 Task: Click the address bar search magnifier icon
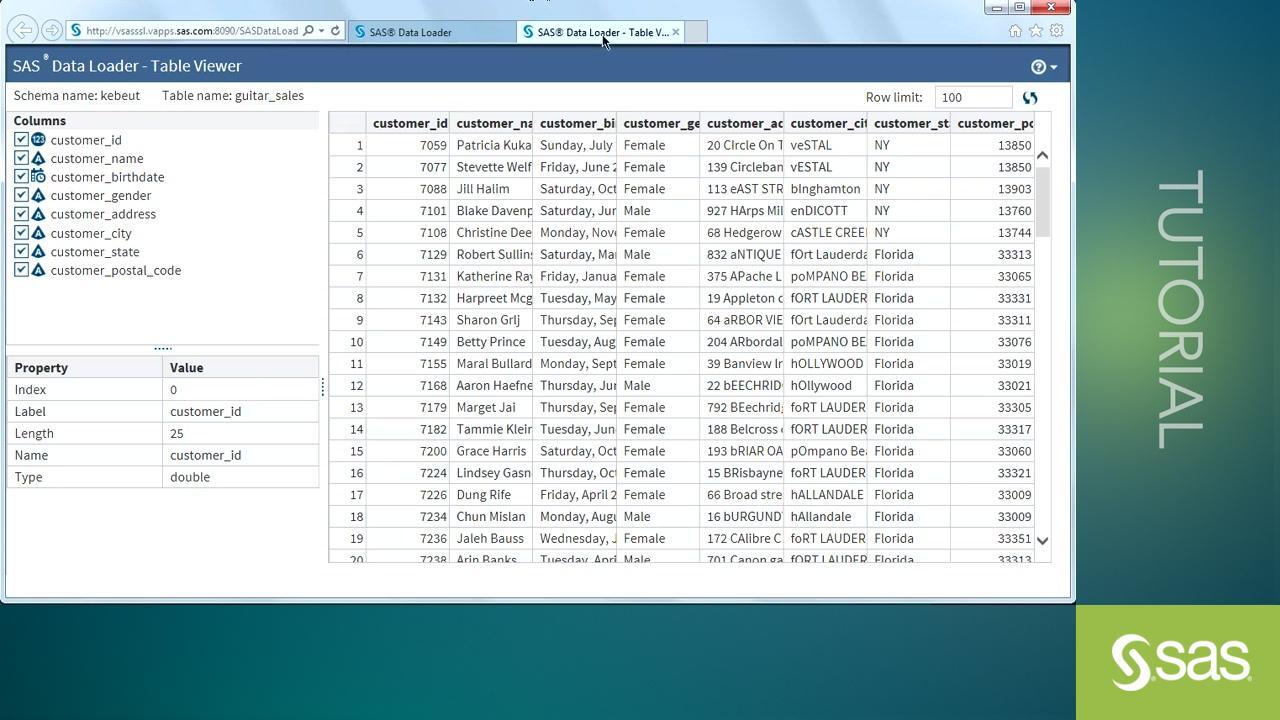(309, 31)
